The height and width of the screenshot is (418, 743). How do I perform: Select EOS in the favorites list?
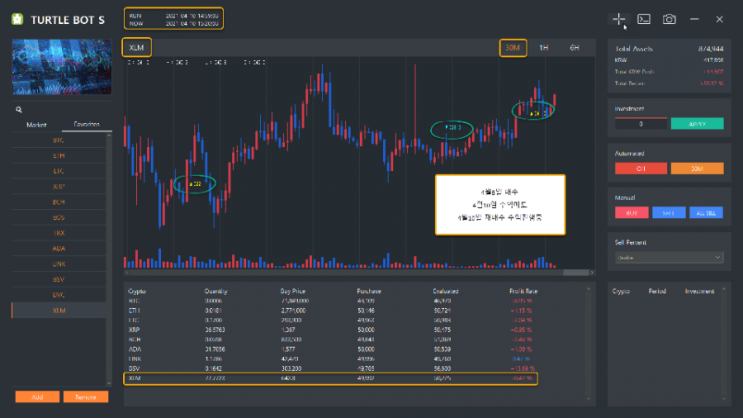(x=59, y=218)
